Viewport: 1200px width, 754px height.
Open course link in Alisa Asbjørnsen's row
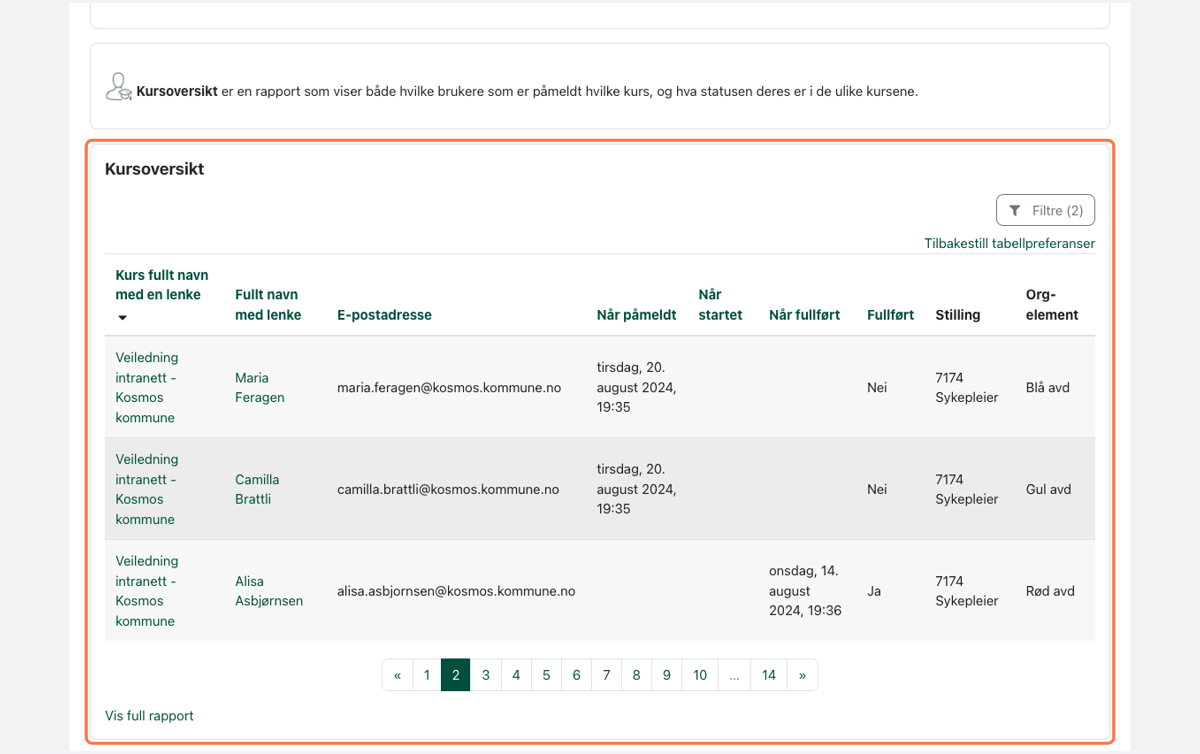(x=147, y=591)
